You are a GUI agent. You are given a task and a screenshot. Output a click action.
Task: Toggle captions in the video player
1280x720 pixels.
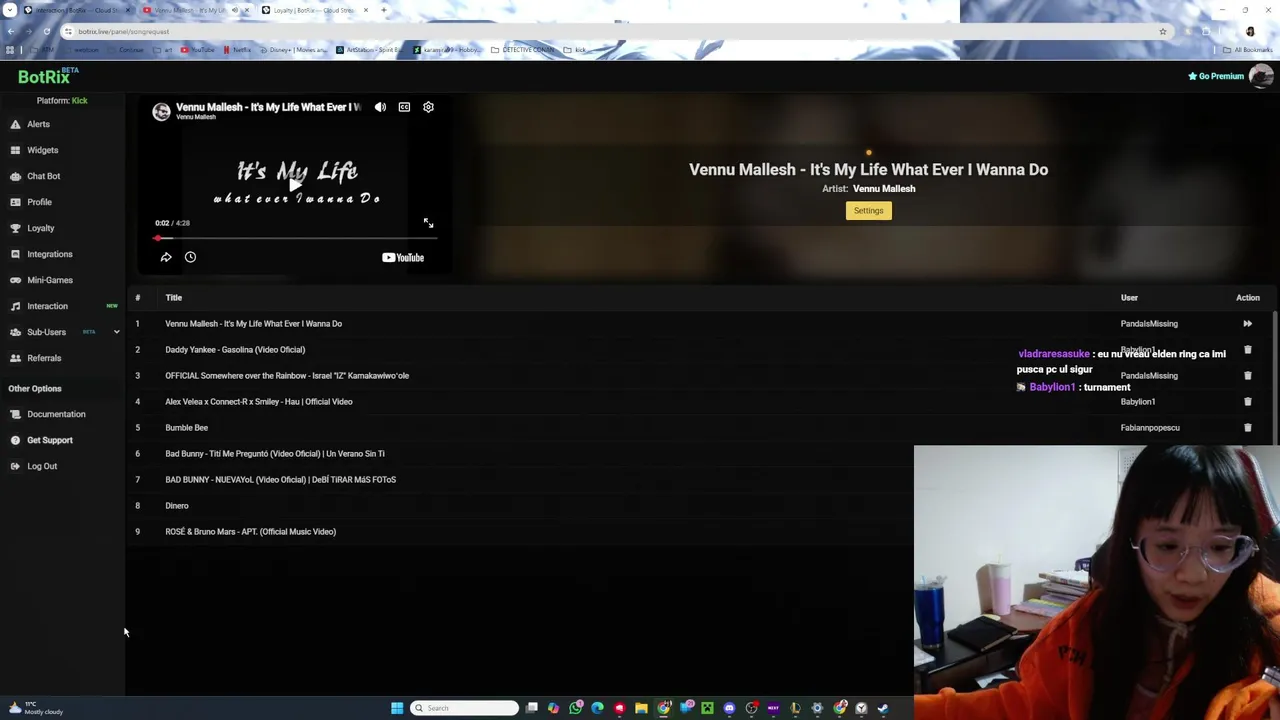(x=404, y=107)
